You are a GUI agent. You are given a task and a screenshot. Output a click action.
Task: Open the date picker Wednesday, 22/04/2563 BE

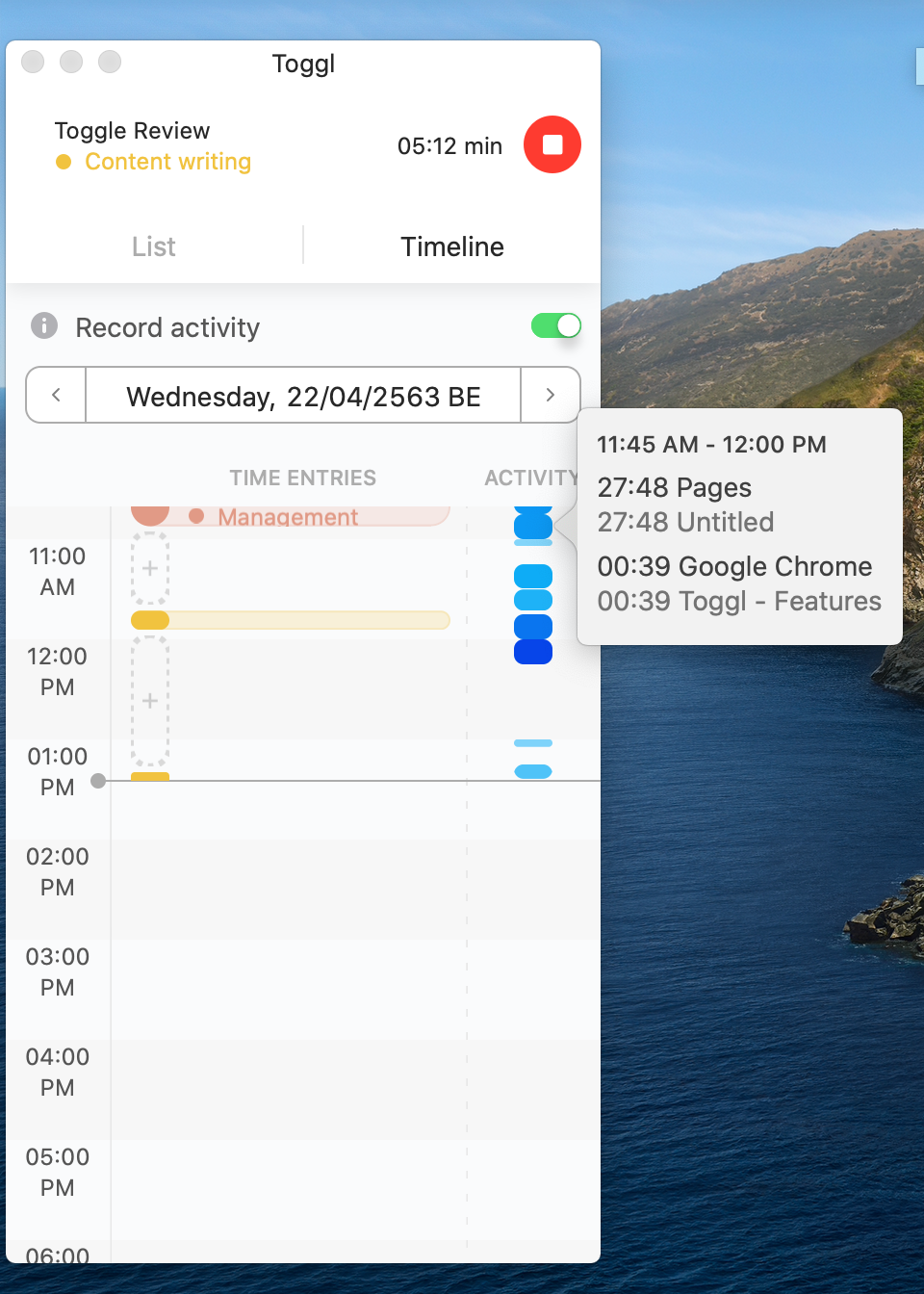pos(303,396)
